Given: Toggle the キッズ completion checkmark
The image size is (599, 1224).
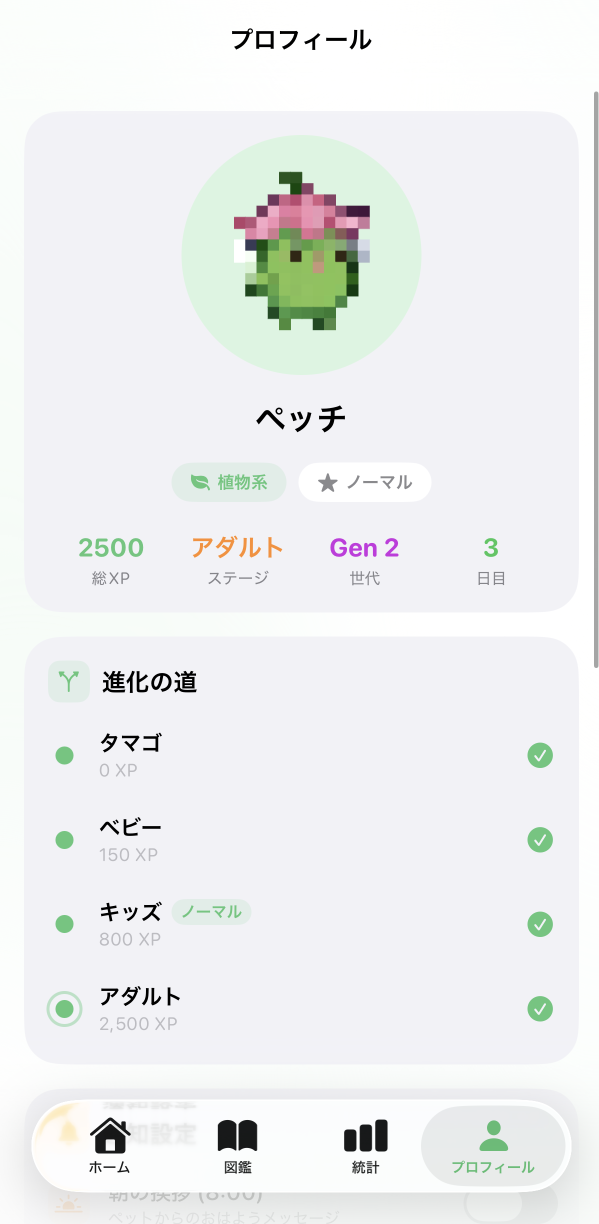Looking at the screenshot, I should (539, 923).
